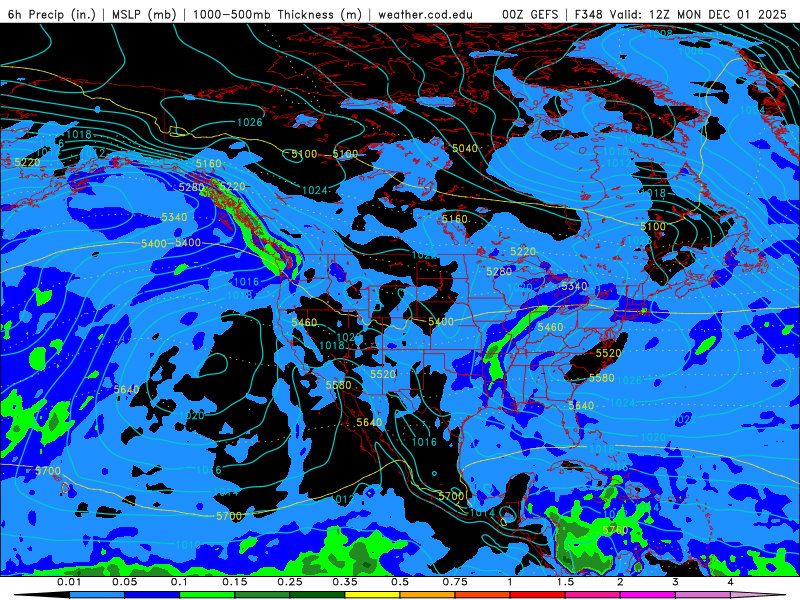Click the 5040 thickness contour label
This screenshot has width=800, height=600.
click(x=465, y=148)
